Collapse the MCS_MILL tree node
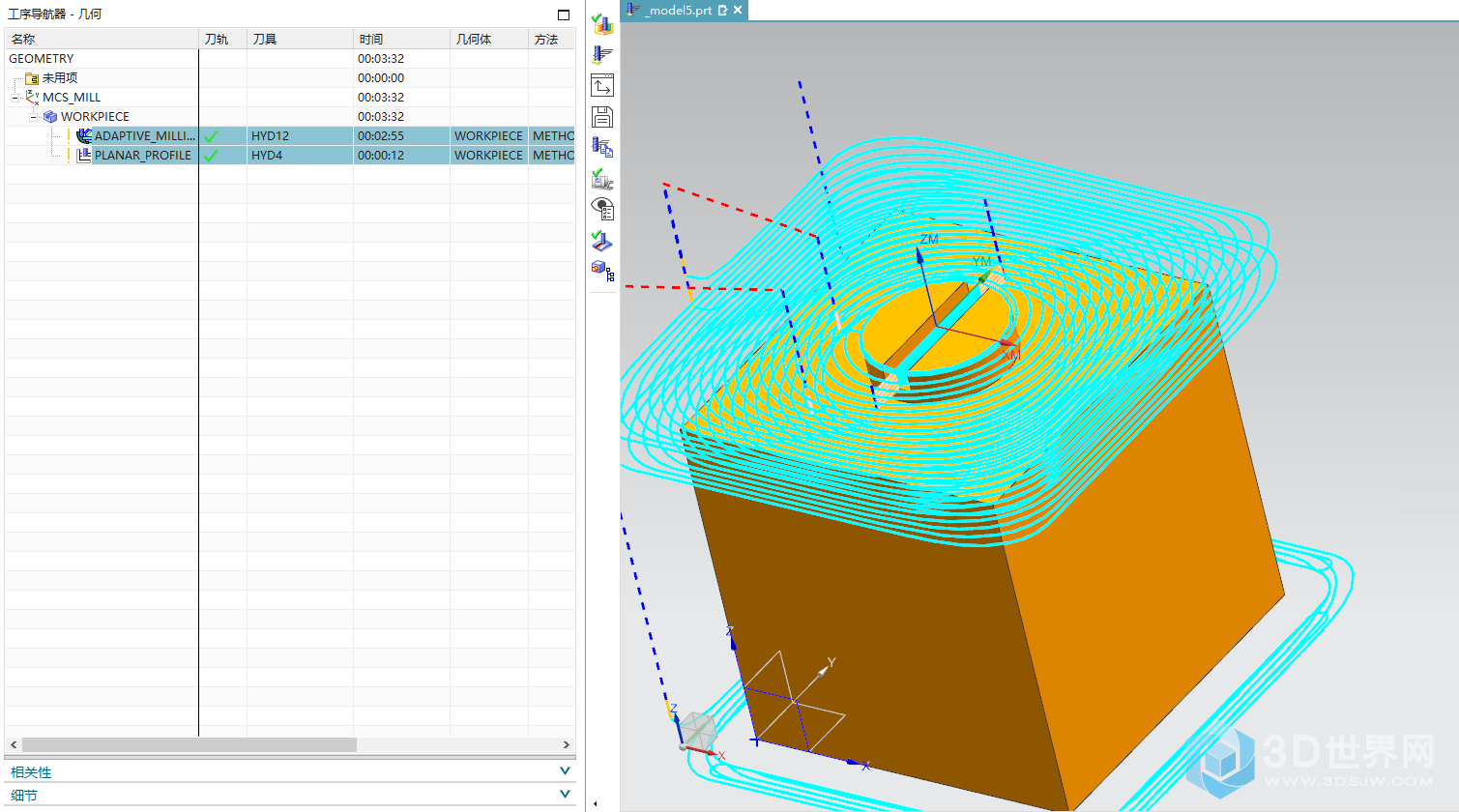 [x=15, y=98]
